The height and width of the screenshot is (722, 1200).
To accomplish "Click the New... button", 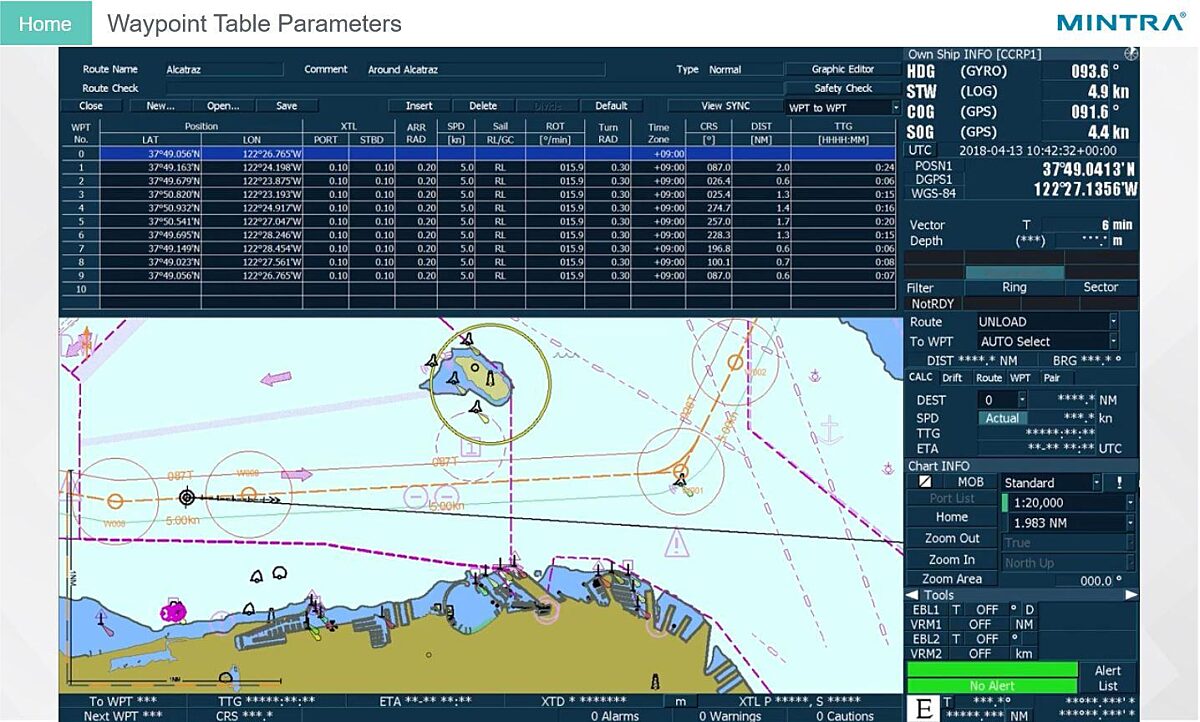I will coord(160,105).
